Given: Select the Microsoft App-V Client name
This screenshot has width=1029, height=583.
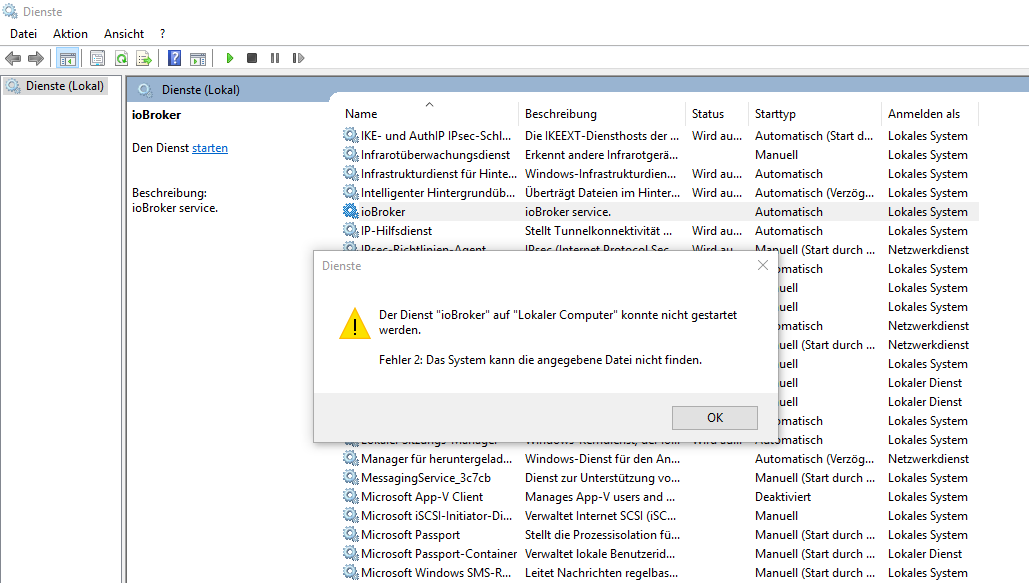Looking at the screenshot, I should pos(422,496).
